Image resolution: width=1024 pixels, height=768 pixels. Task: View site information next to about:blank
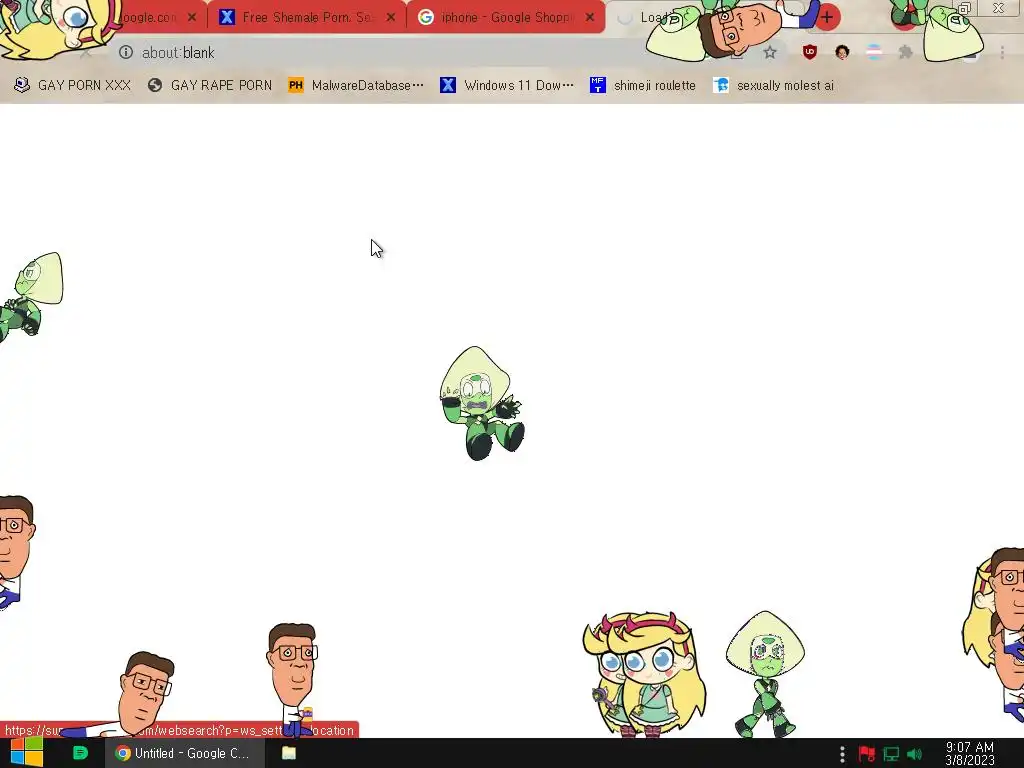126,52
